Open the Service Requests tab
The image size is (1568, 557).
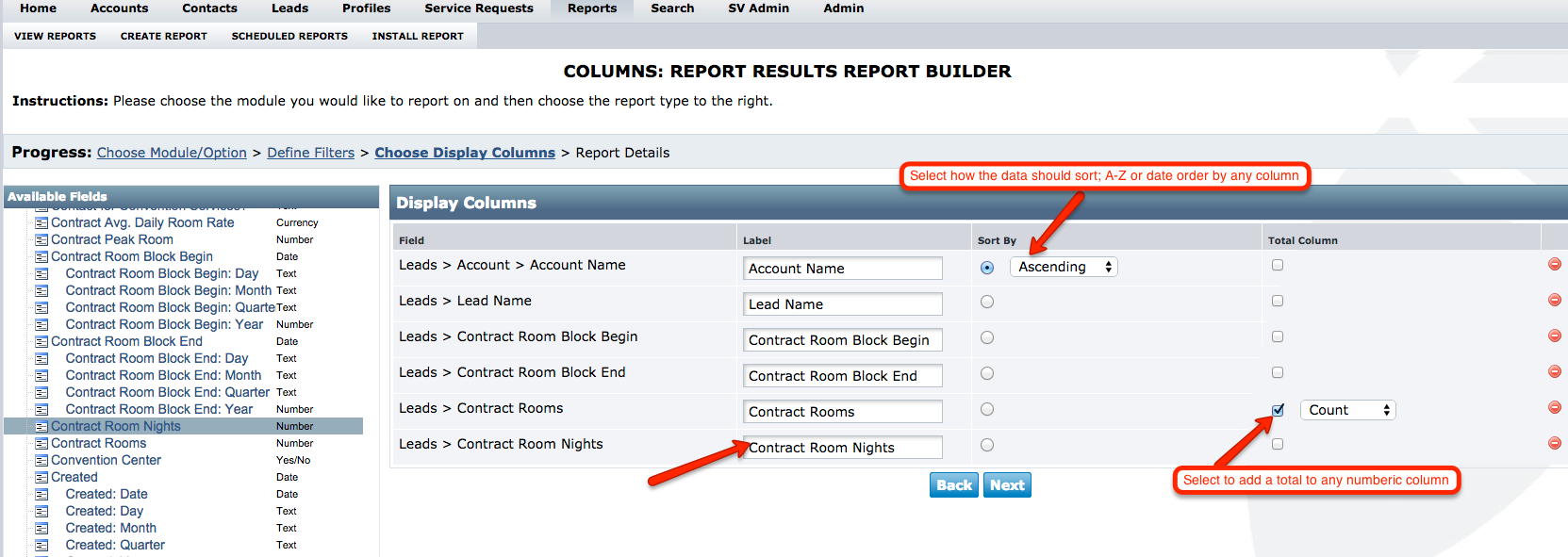point(479,8)
